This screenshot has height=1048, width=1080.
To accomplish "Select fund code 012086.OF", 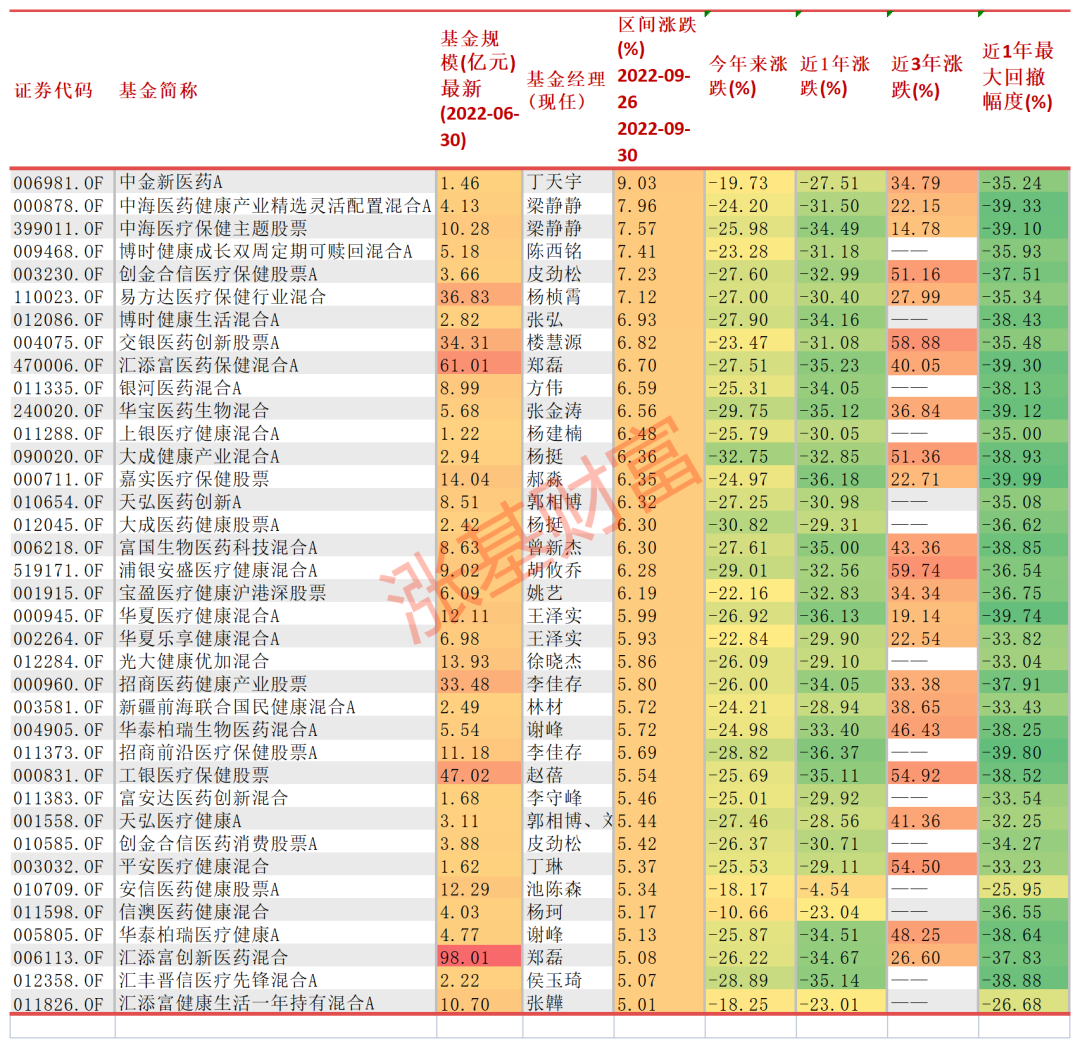I will (59, 319).
